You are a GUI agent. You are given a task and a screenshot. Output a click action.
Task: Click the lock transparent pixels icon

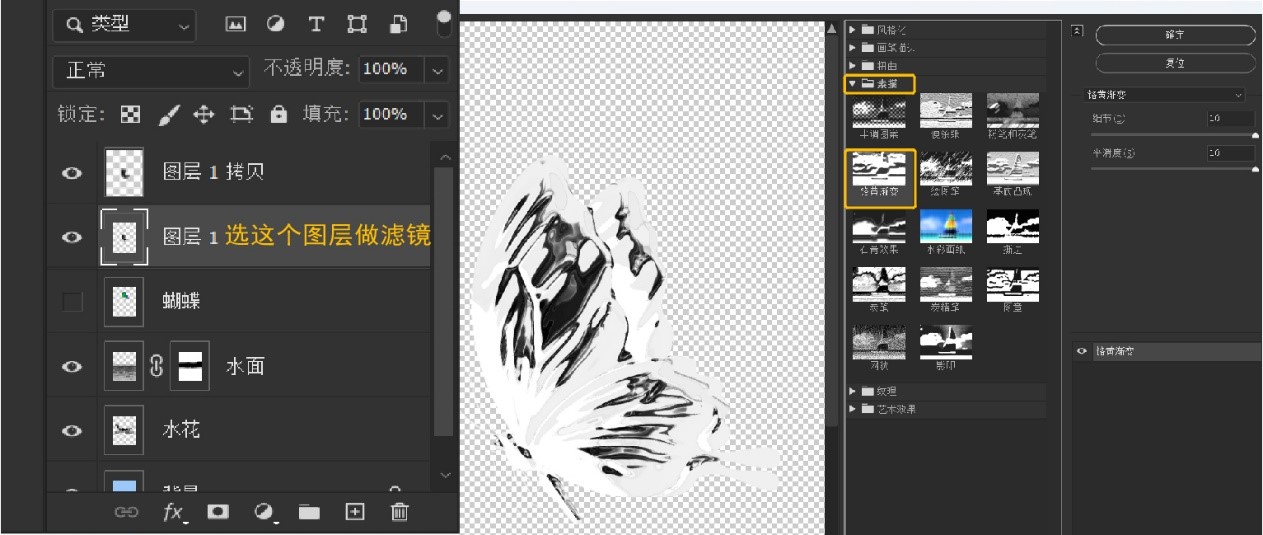coord(131,115)
